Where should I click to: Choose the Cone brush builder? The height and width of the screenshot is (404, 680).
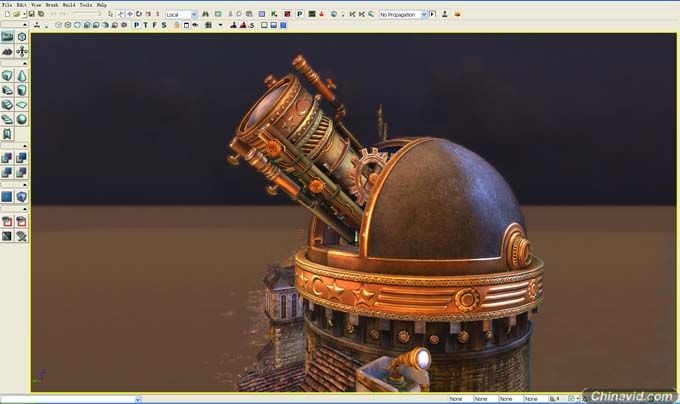[x=21, y=76]
